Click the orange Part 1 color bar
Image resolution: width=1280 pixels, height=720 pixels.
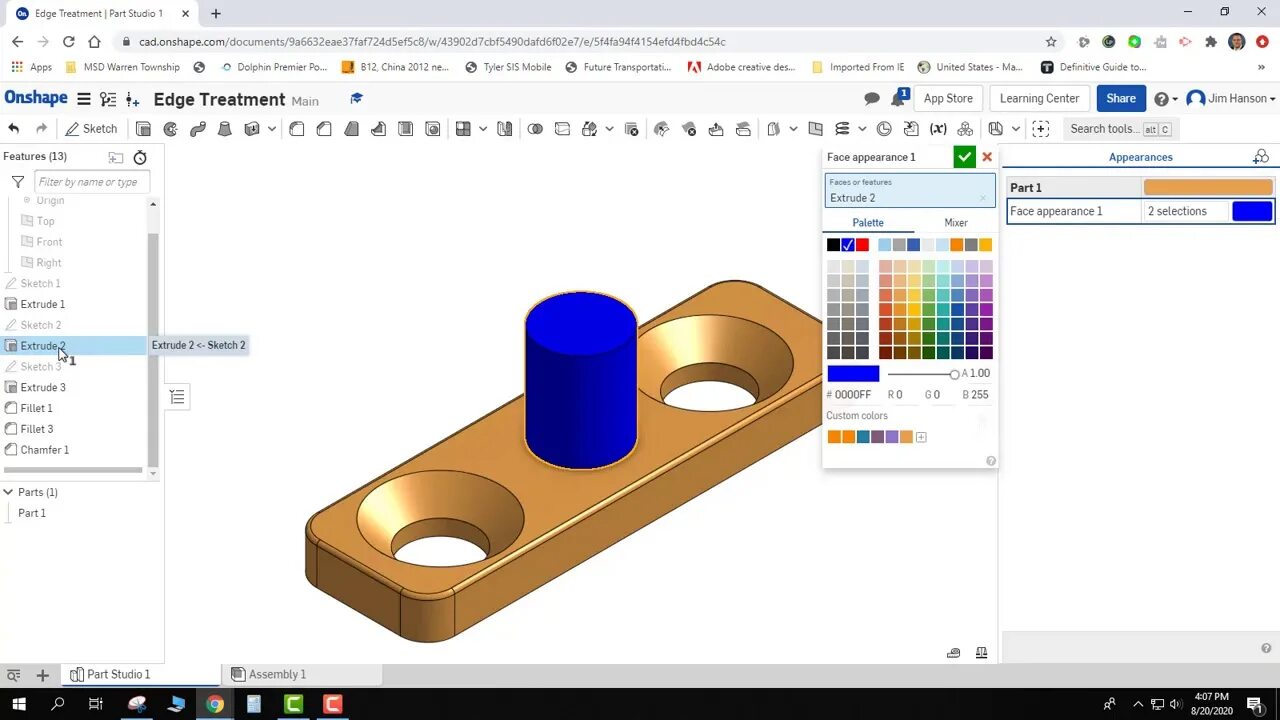1208,187
